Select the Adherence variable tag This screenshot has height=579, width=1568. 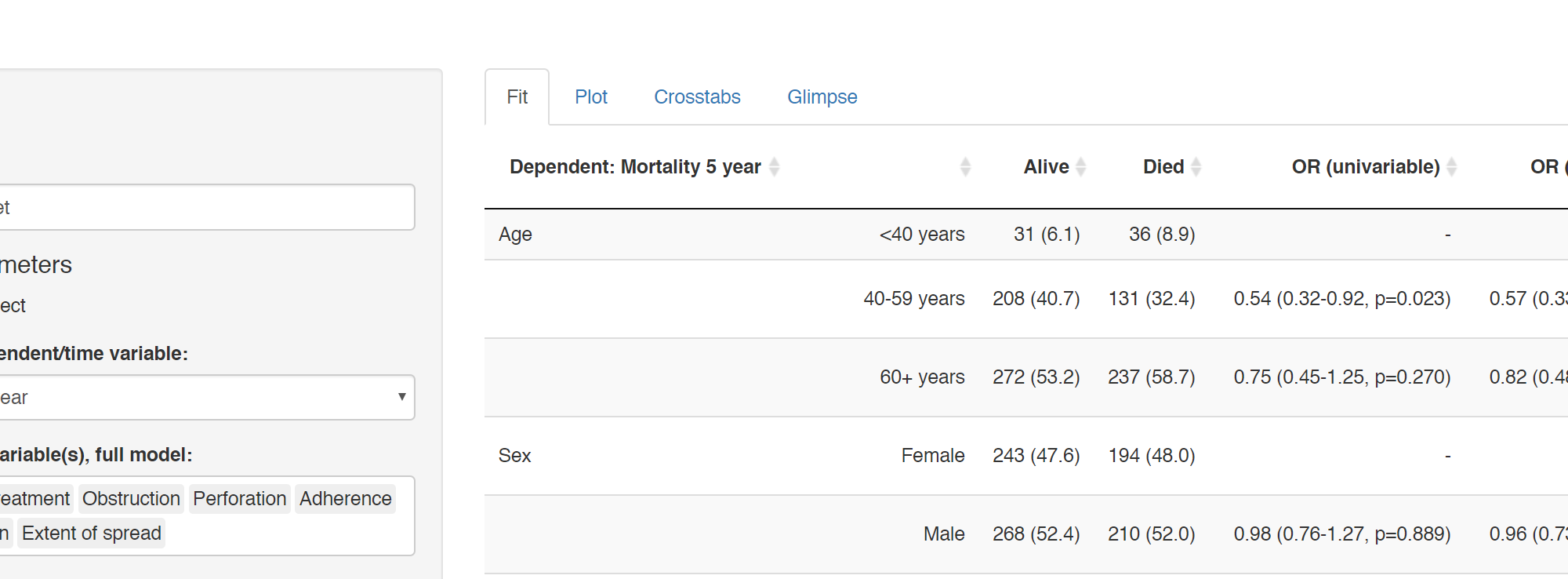coord(345,499)
